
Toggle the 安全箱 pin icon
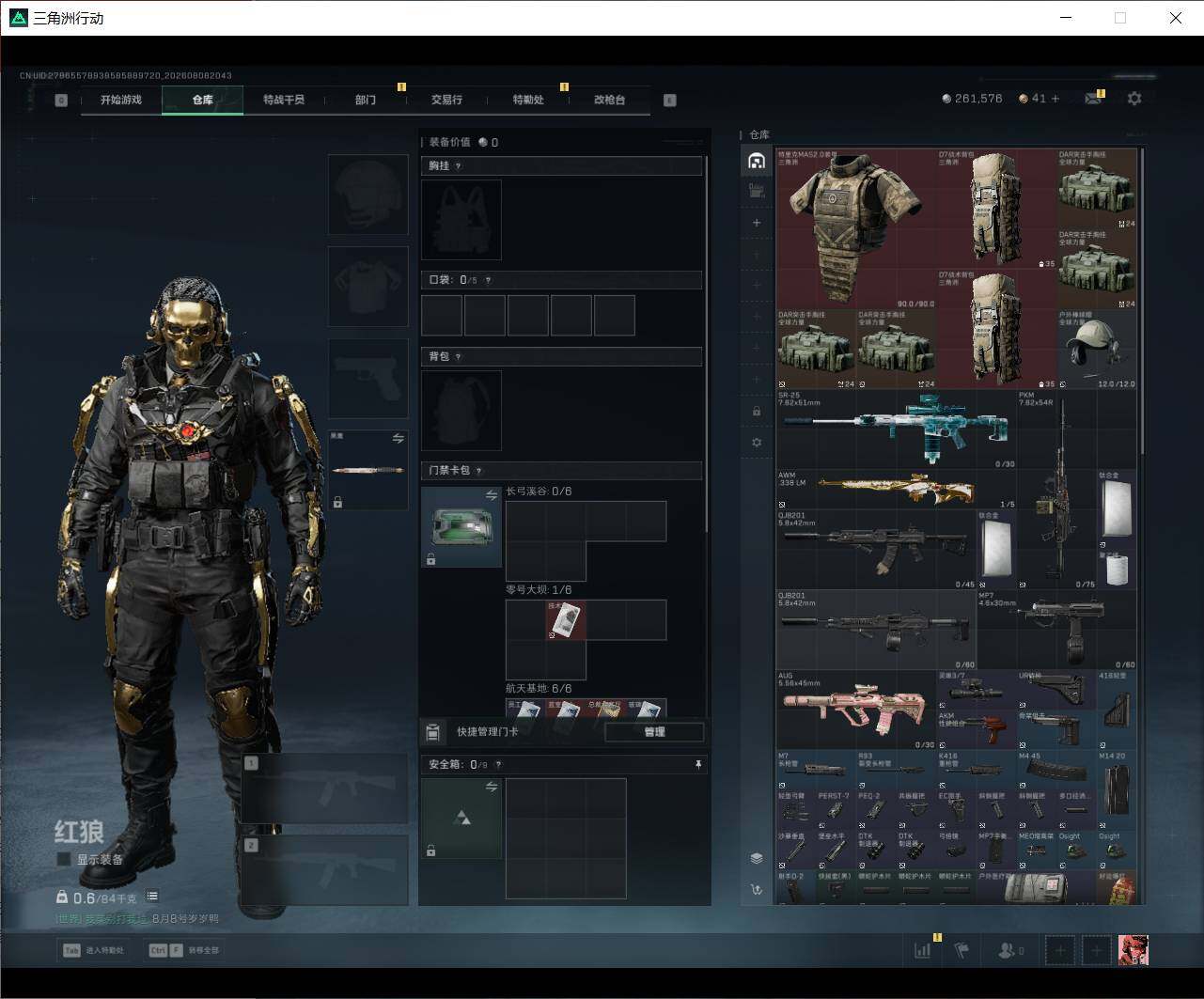point(698,765)
